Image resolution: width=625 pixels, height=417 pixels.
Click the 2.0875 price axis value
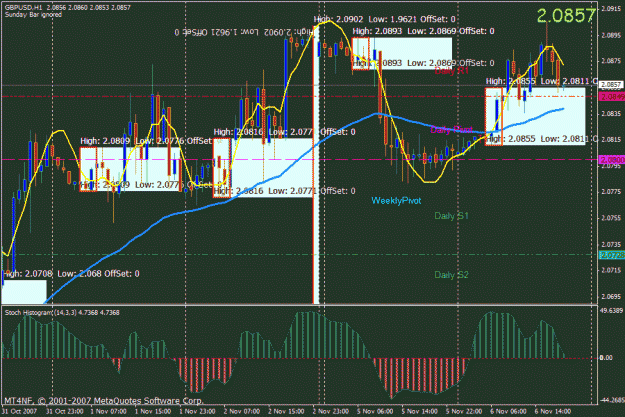point(611,61)
